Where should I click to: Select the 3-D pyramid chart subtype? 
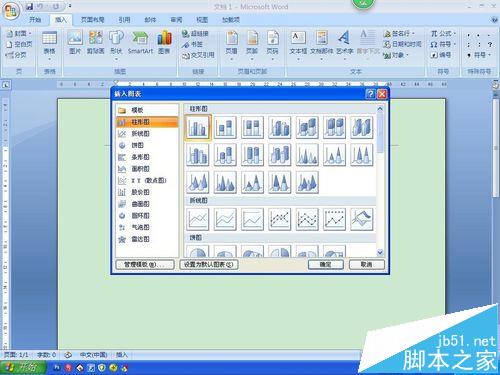(307, 183)
